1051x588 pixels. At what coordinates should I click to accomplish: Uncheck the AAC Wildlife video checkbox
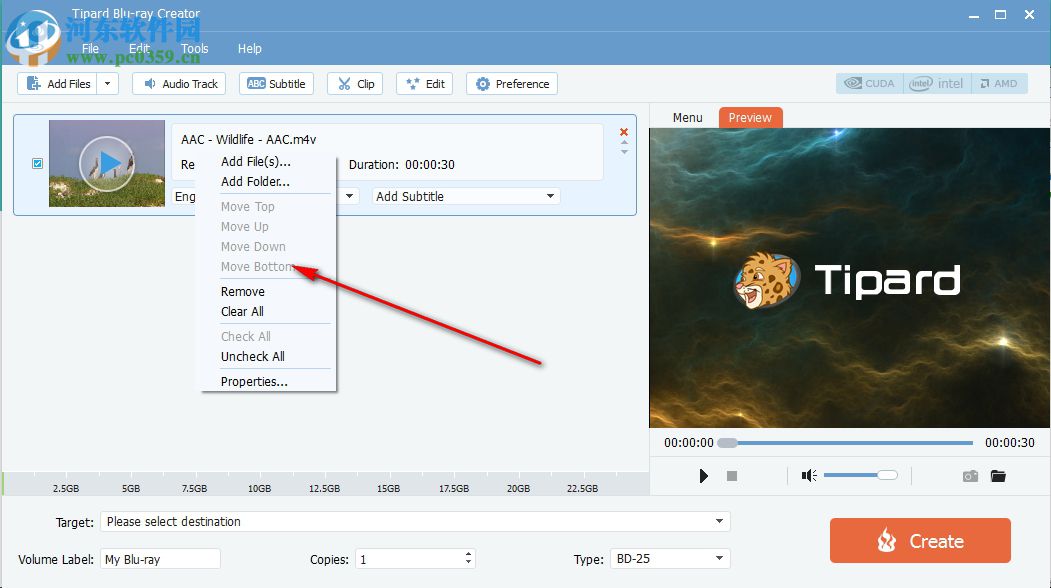tap(37, 163)
